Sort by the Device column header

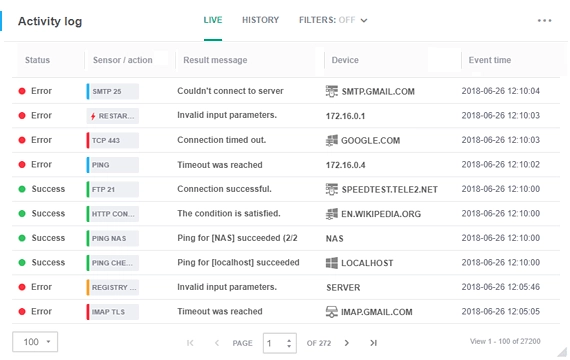pos(345,60)
